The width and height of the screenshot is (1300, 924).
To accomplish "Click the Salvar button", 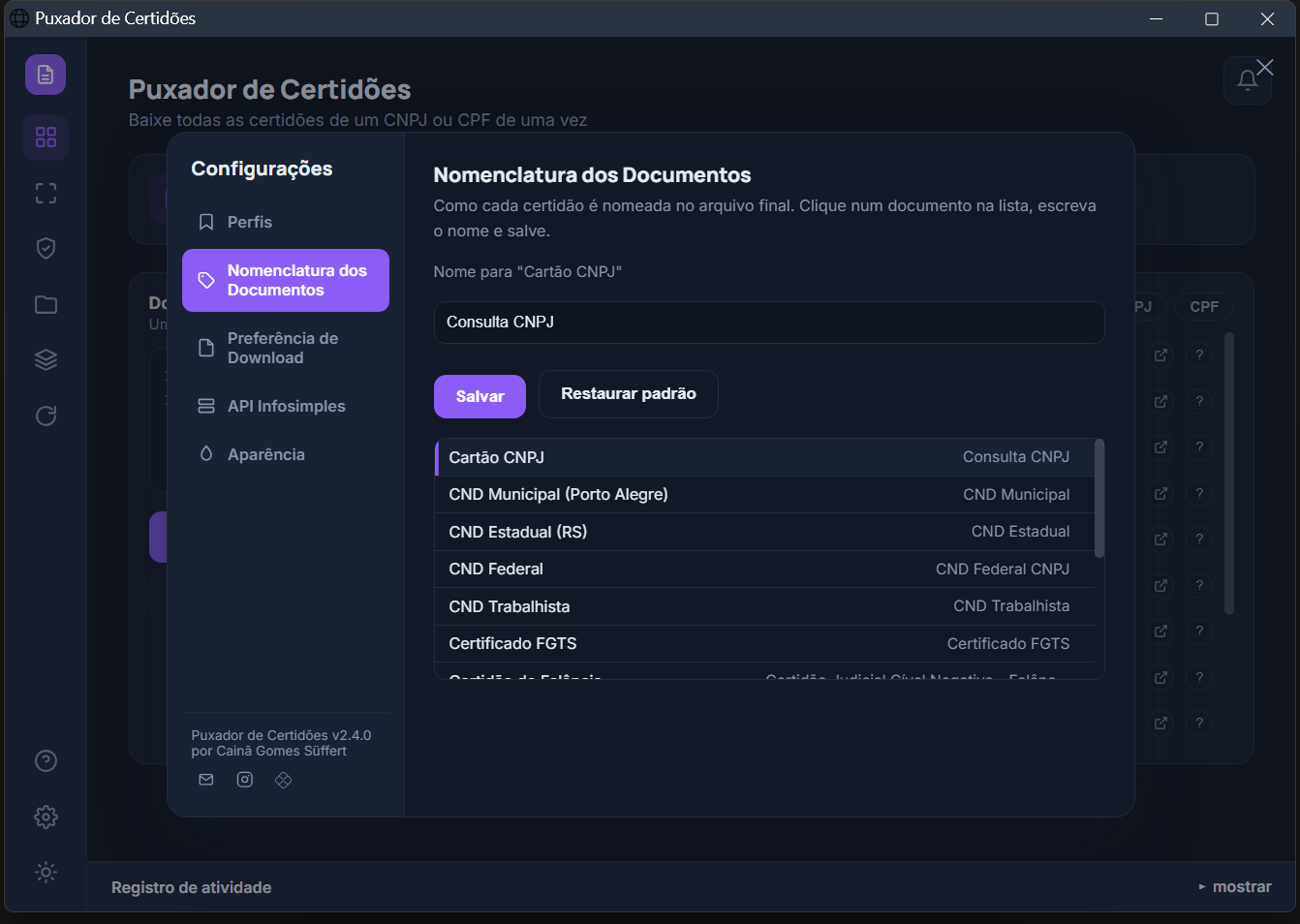I will 480,396.
